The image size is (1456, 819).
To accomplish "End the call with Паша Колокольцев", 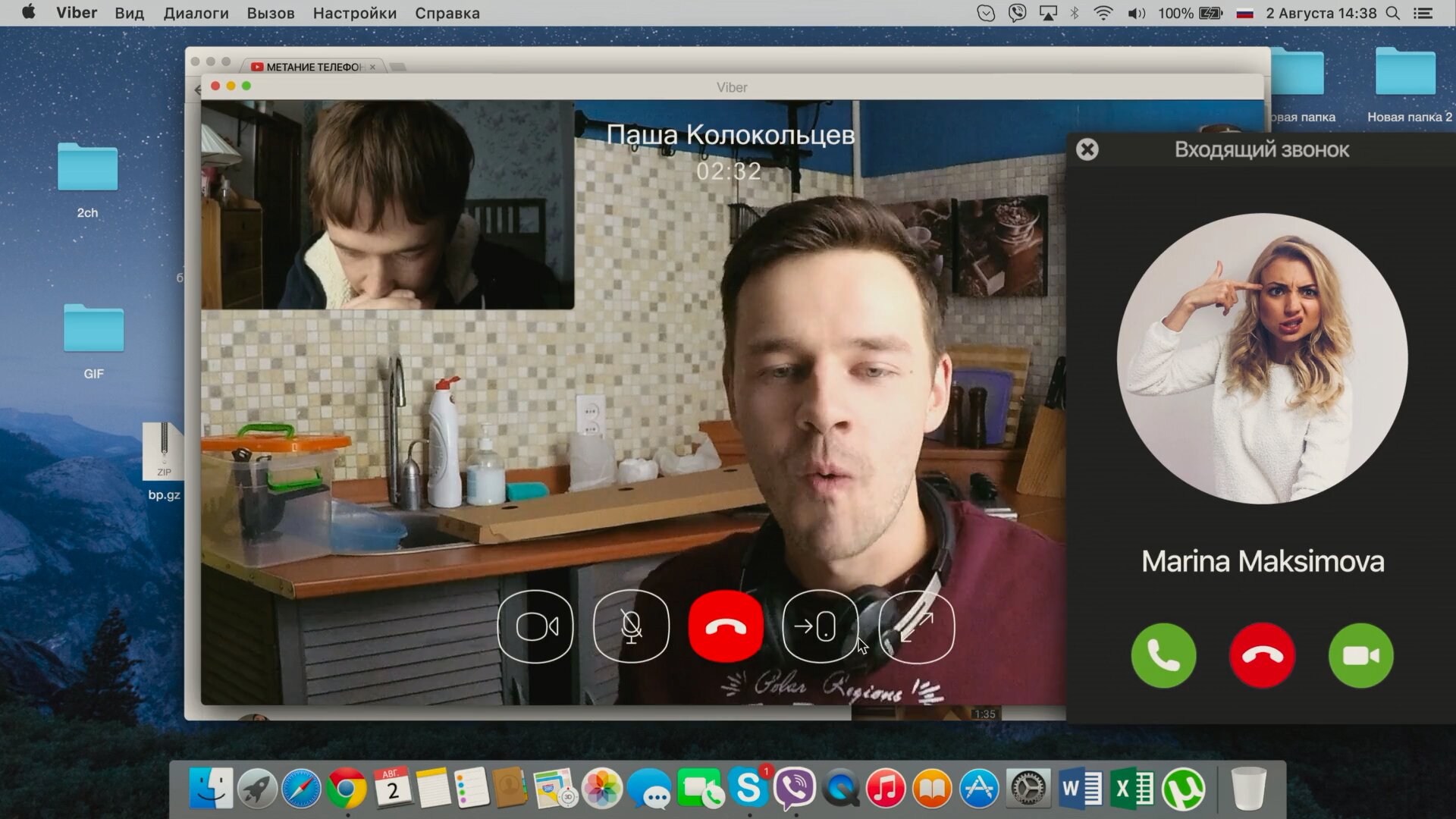I will [726, 627].
